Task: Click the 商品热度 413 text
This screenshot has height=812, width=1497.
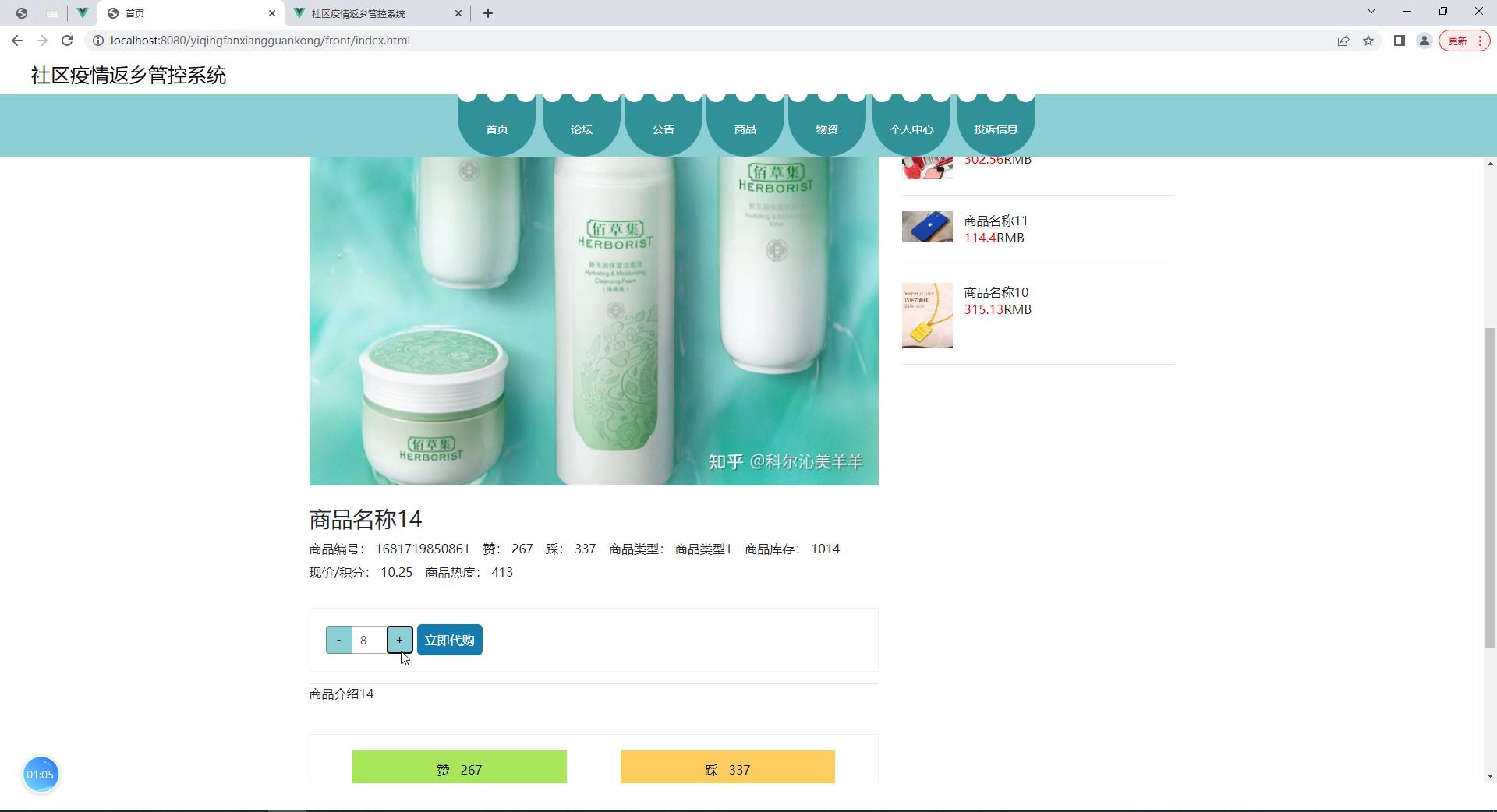Action: point(469,572)
